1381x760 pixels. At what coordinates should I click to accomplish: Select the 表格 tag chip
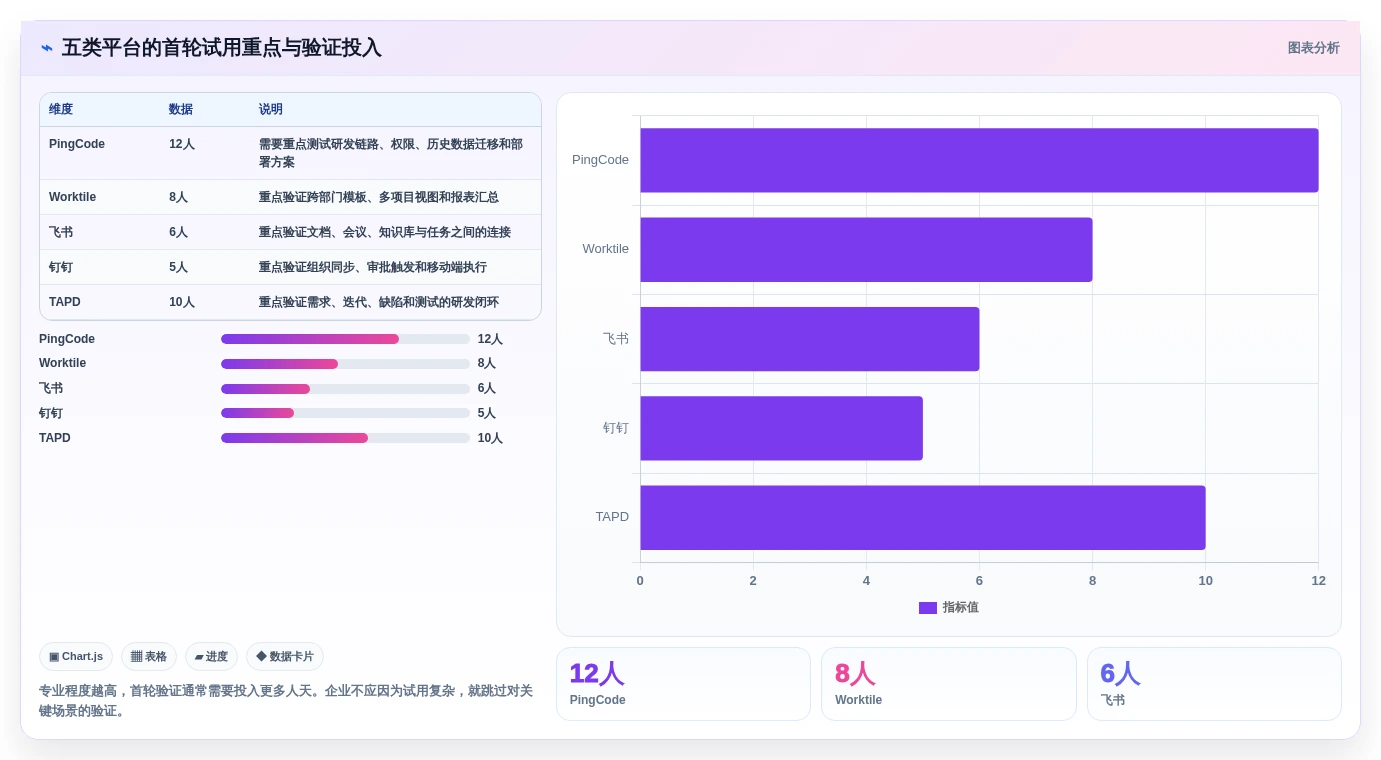tap(149, 657)
